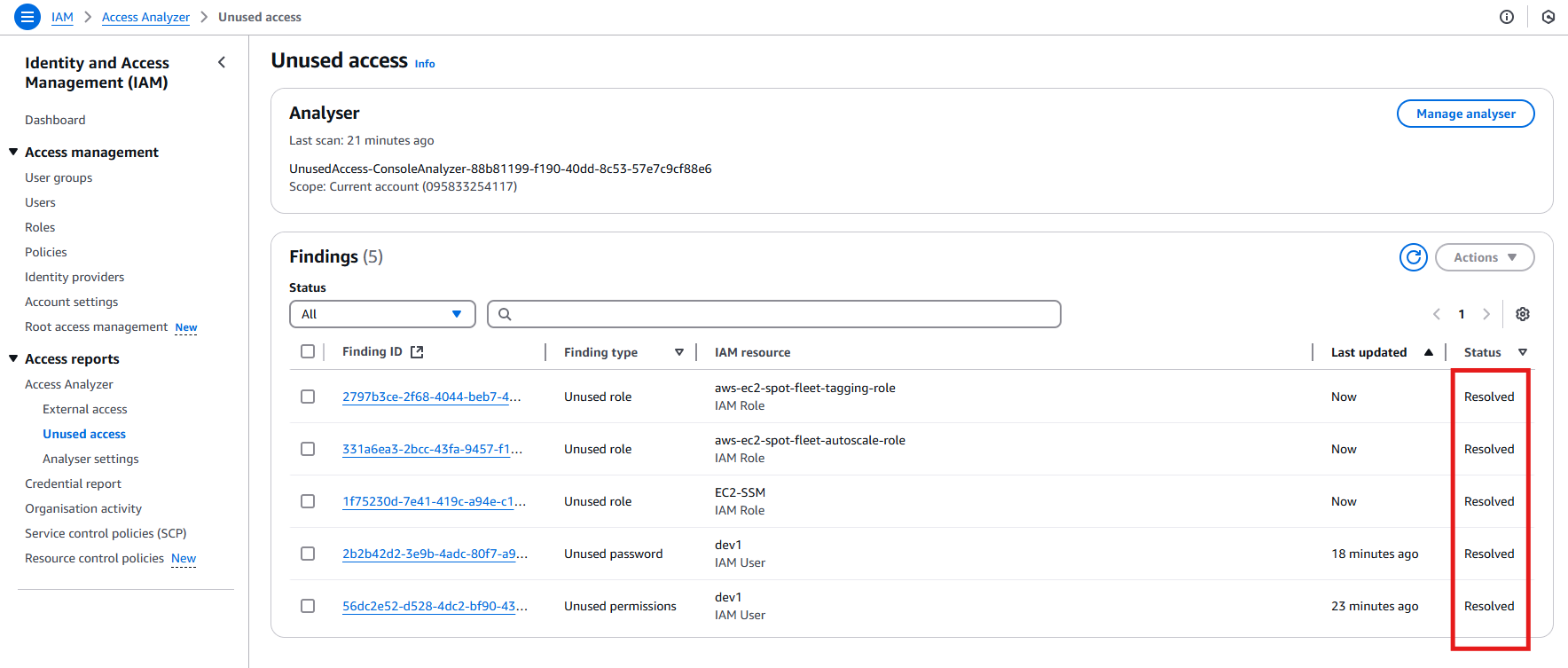Open the hamburger navigation menu icon

coord(27,17)
